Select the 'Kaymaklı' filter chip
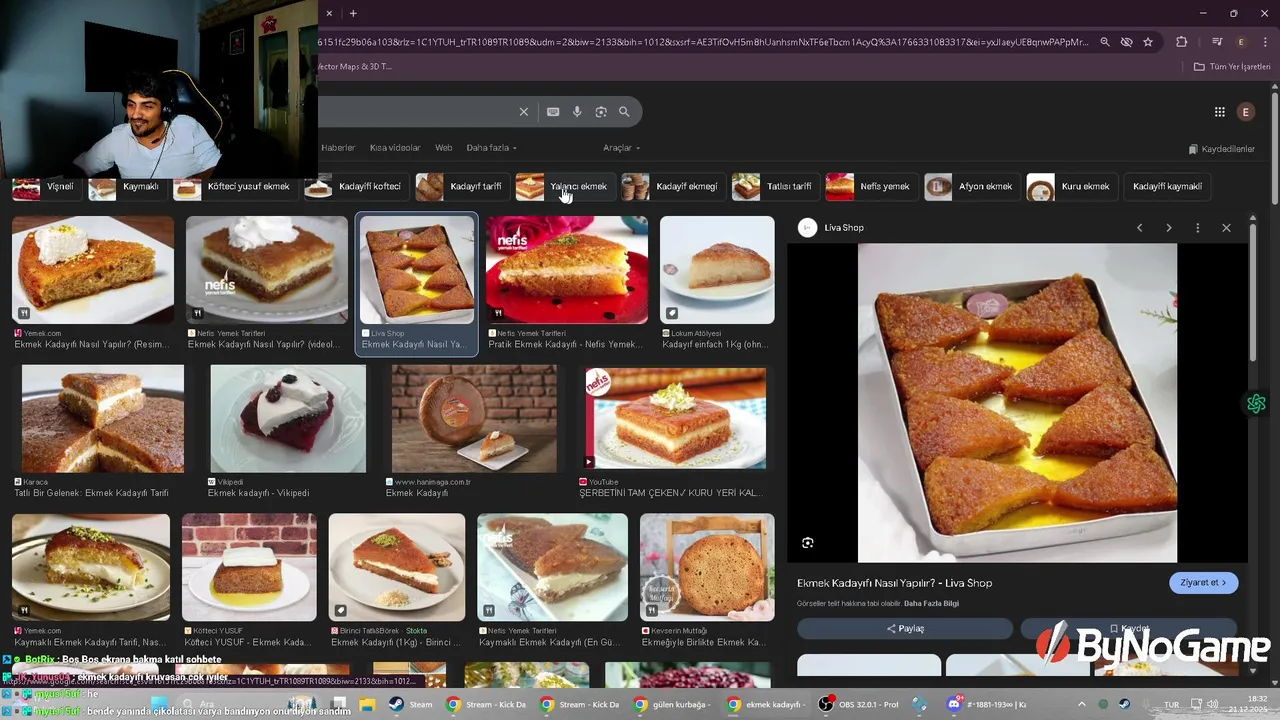Image resolution: width=1280 pixels, height=720 pixels. pos(126,187)
